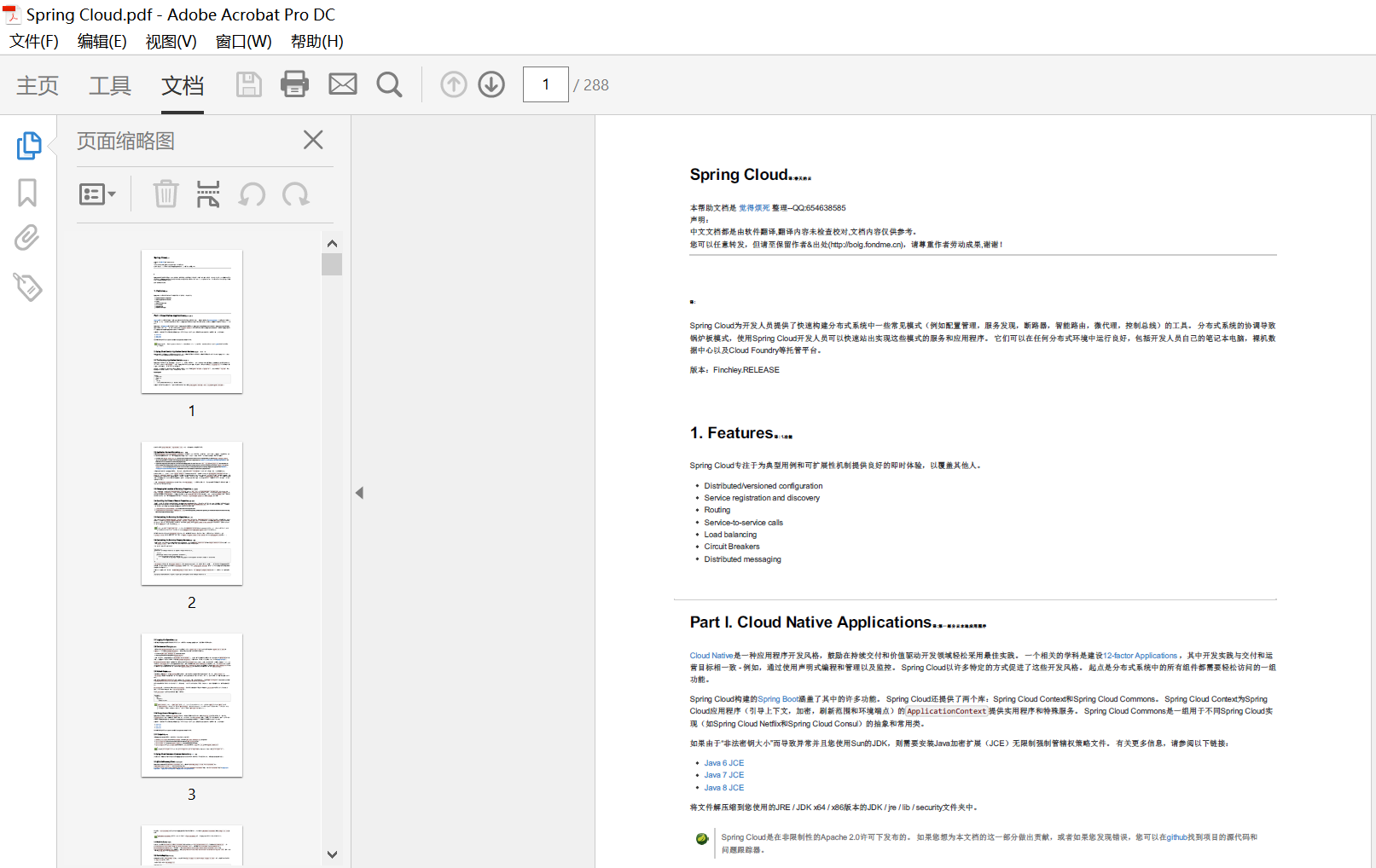Open the github link in note
Image resolution: width=1376 pixels, height=868 pixels.
click(1176, 837)
